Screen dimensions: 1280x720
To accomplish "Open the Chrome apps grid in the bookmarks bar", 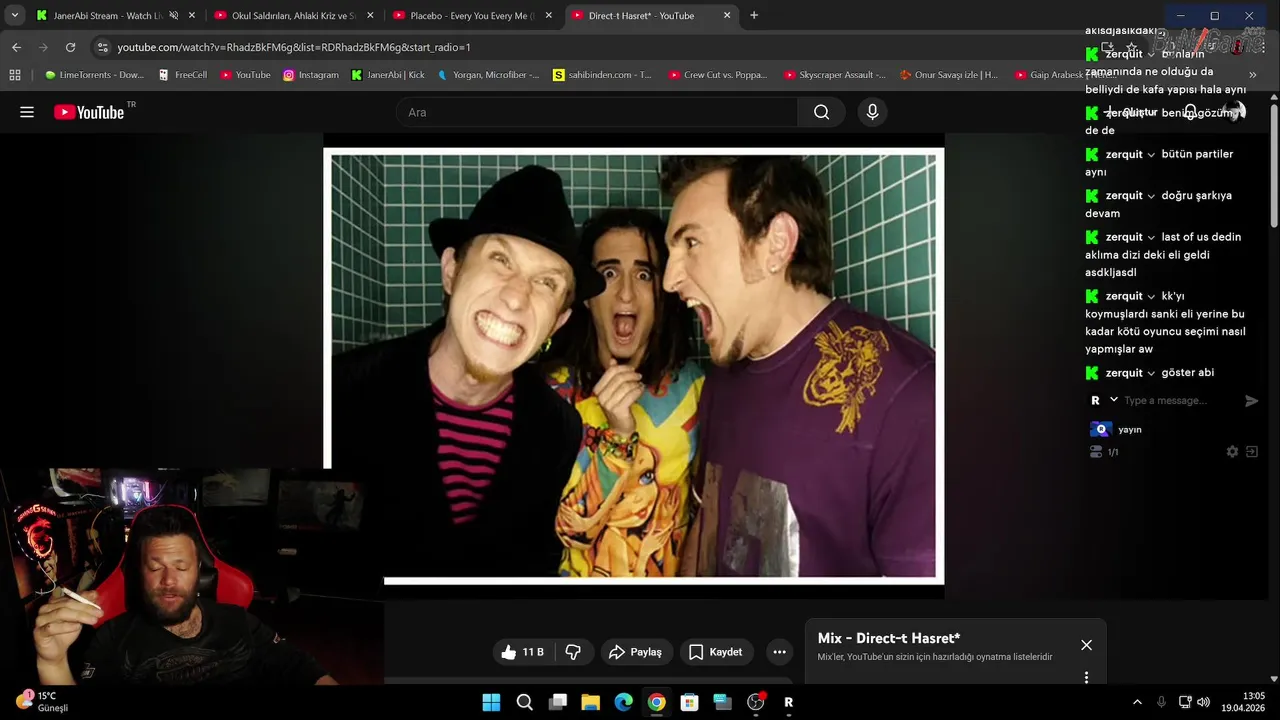I will click(15, 75).
